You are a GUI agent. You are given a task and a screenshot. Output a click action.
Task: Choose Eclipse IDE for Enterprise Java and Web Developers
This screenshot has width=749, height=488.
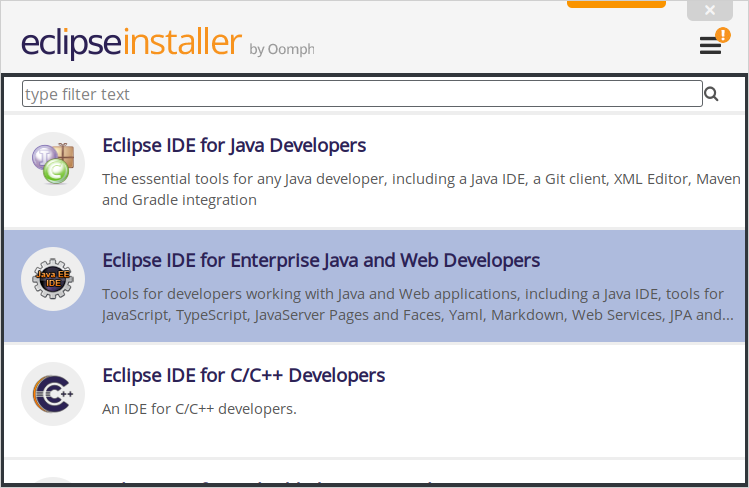point(321,261)
